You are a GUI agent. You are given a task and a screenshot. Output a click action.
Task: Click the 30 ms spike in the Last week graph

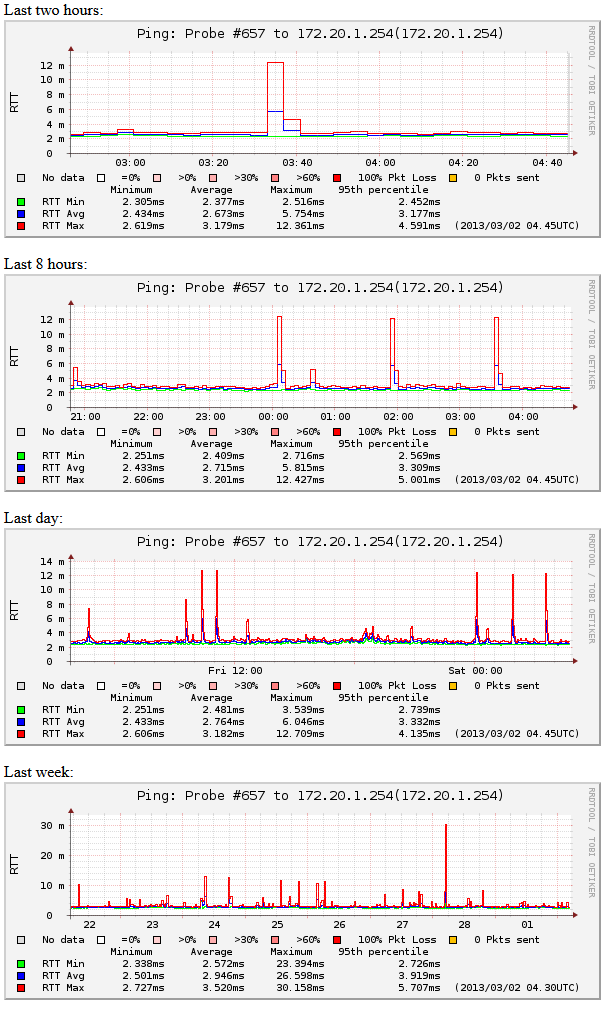446,826
